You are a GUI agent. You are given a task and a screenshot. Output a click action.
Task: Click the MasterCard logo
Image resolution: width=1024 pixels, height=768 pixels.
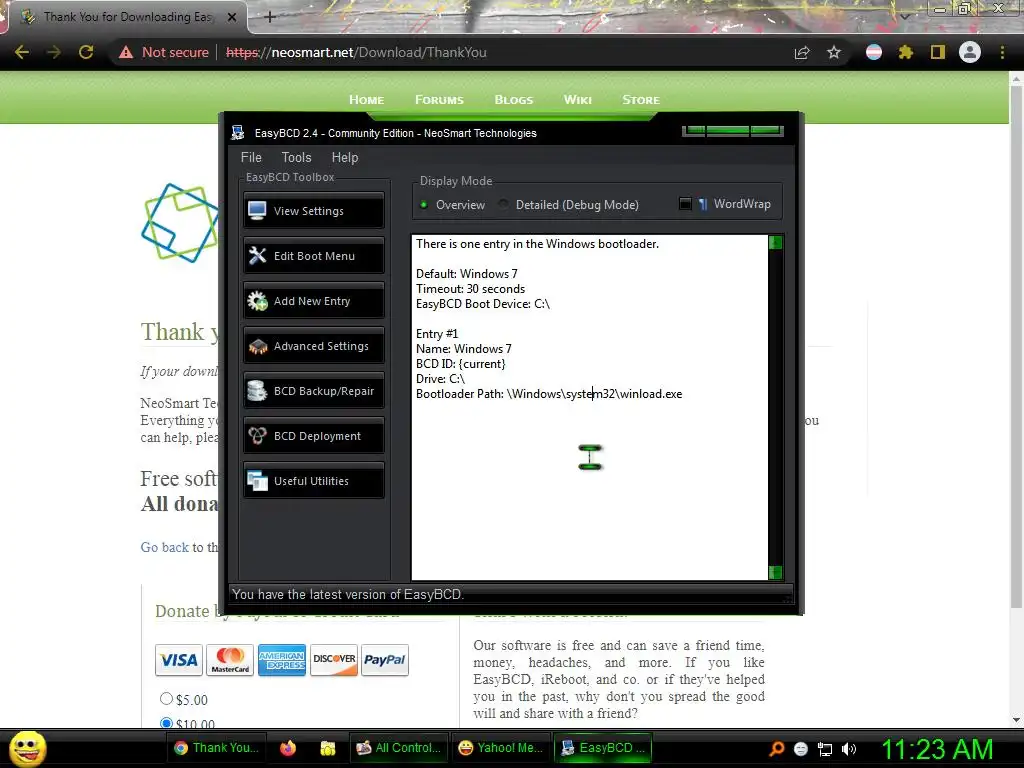pos(230,660)
